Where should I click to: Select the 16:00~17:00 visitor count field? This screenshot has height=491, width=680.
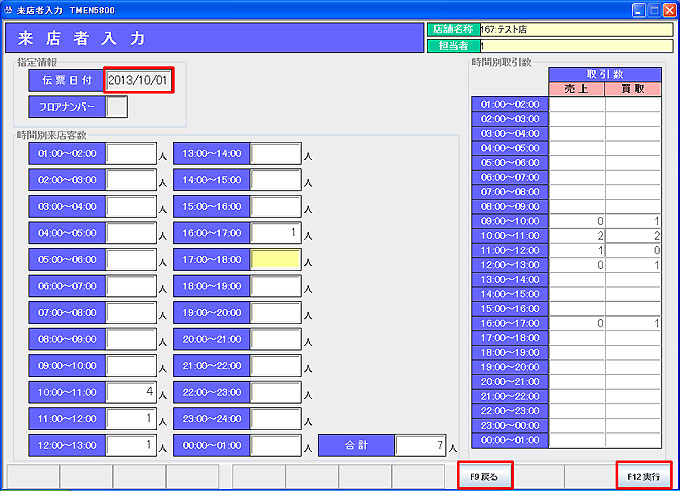click(x=276, y=232)
